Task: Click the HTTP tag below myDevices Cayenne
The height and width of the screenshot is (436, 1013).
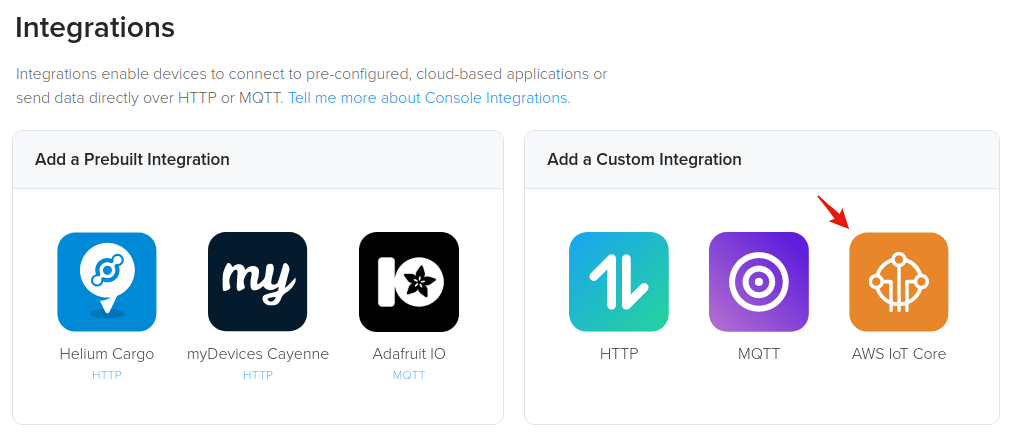Action: pos(257,375)
